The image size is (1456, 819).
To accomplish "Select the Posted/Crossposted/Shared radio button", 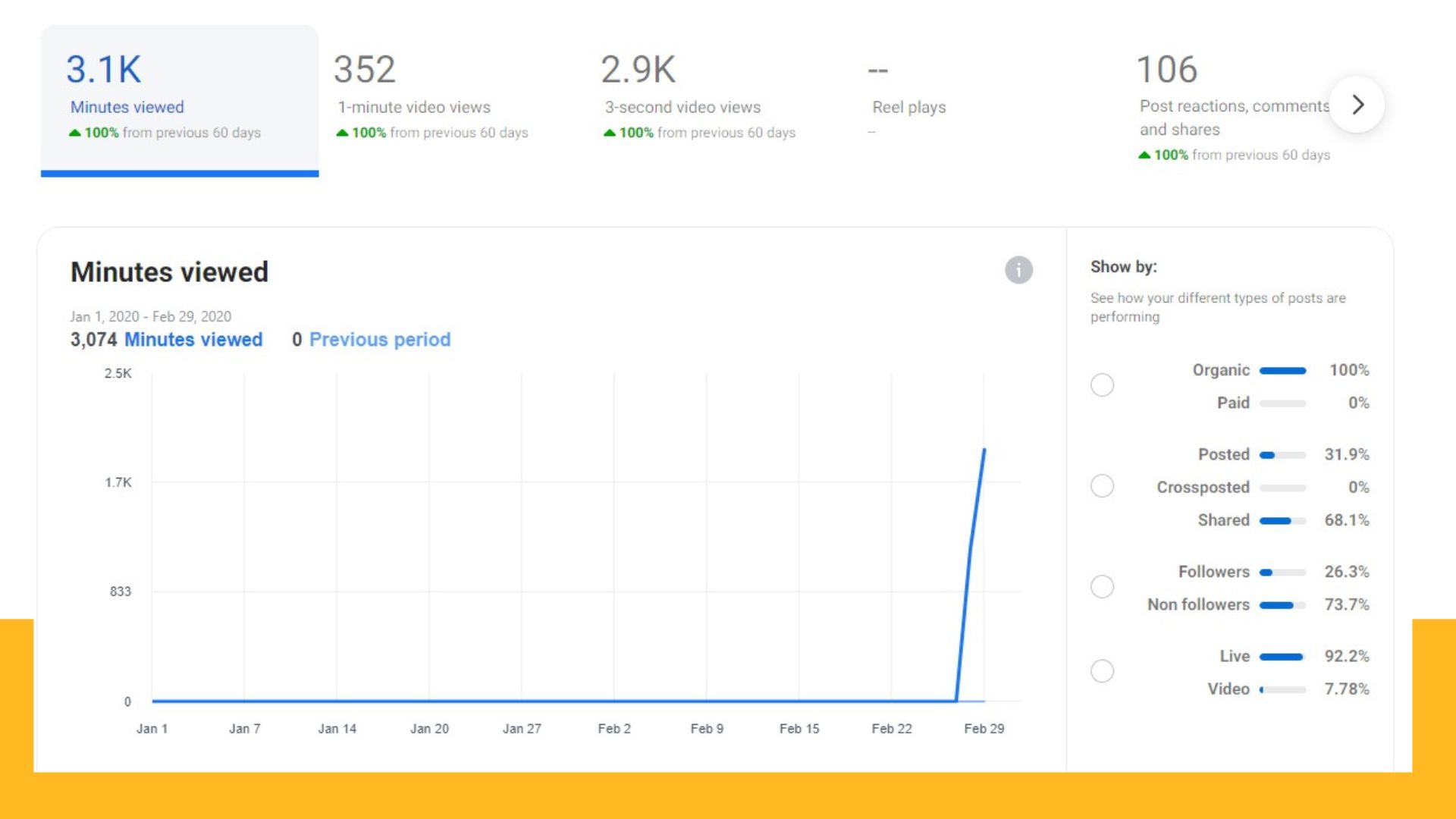I will [1102, 486].
